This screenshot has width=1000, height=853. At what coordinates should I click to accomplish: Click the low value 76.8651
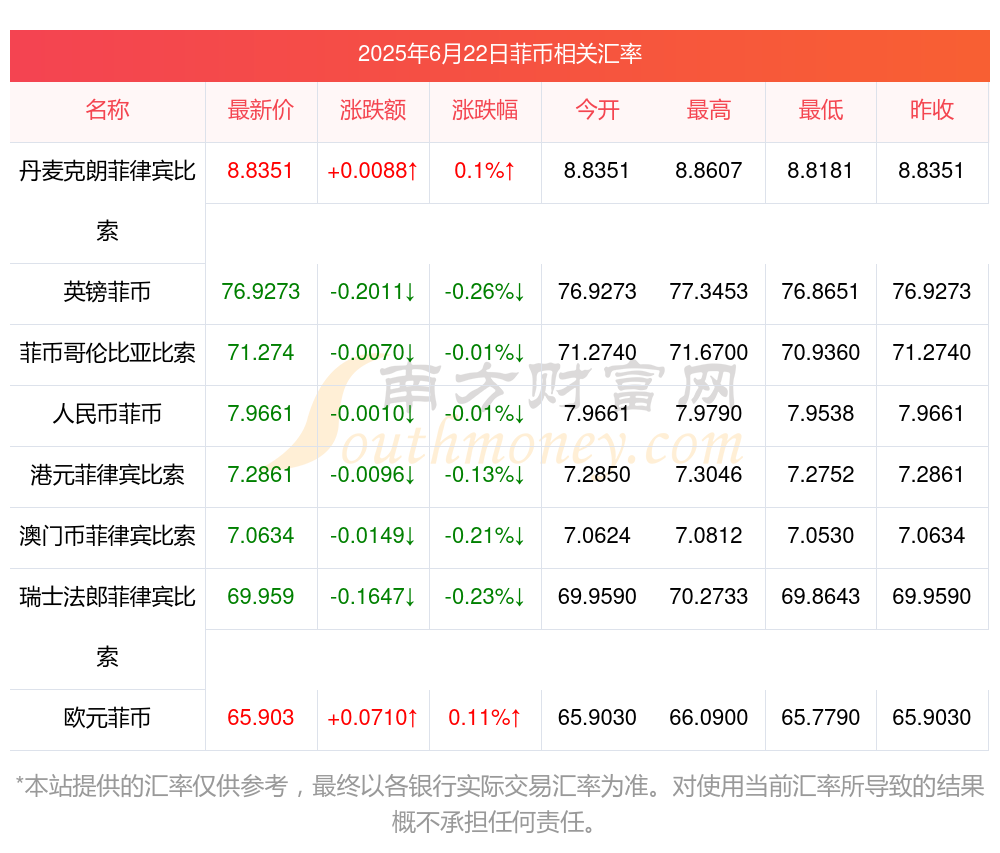pos(821,291)
